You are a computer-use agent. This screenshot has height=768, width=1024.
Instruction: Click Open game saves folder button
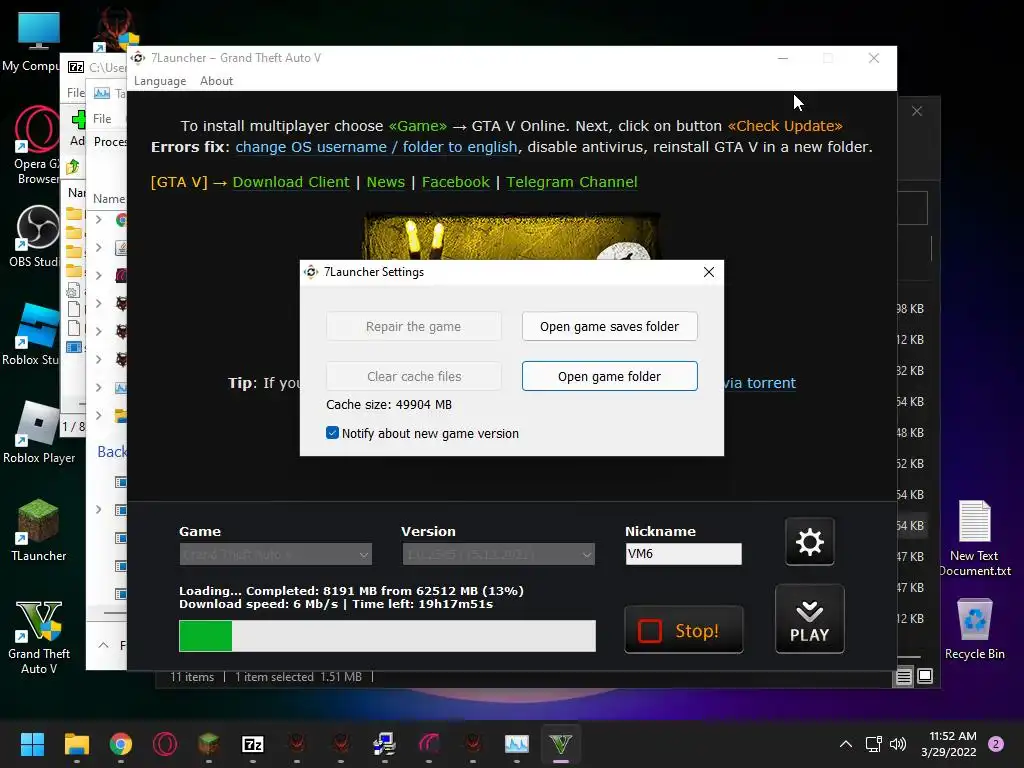point(609,327)
